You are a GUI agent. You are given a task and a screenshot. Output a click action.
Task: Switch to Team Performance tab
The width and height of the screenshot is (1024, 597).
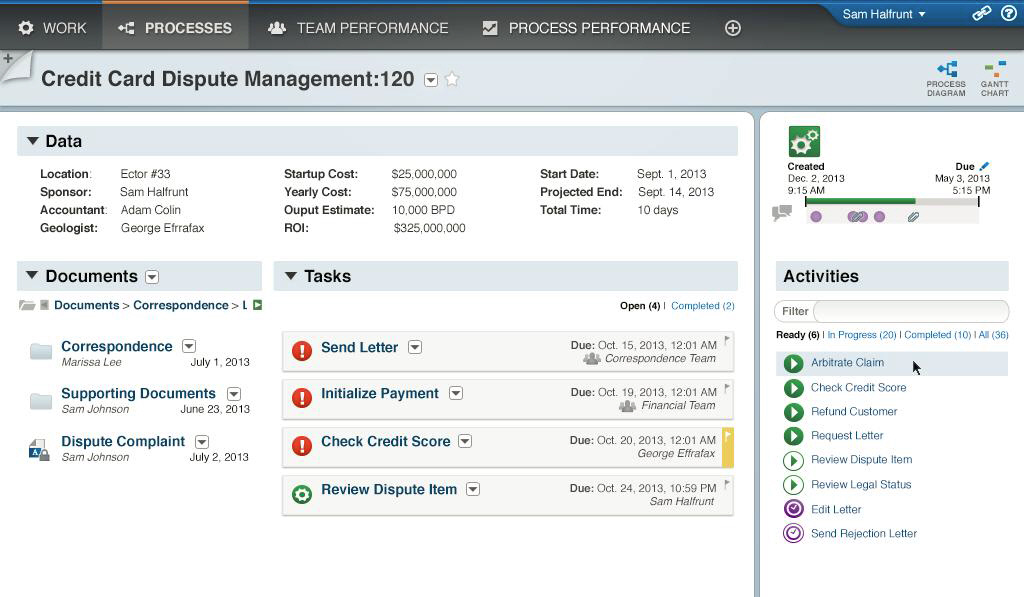coord(358,28)
